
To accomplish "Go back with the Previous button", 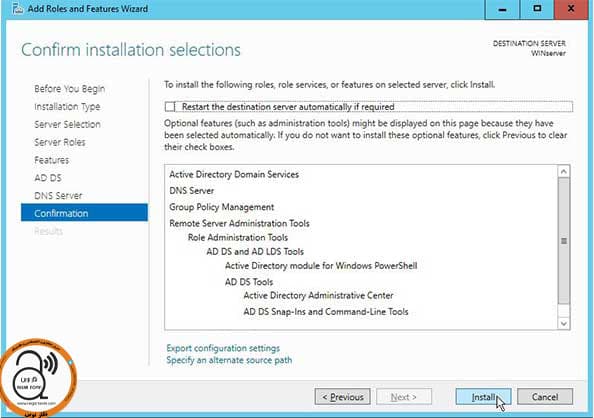I will 342,397.
